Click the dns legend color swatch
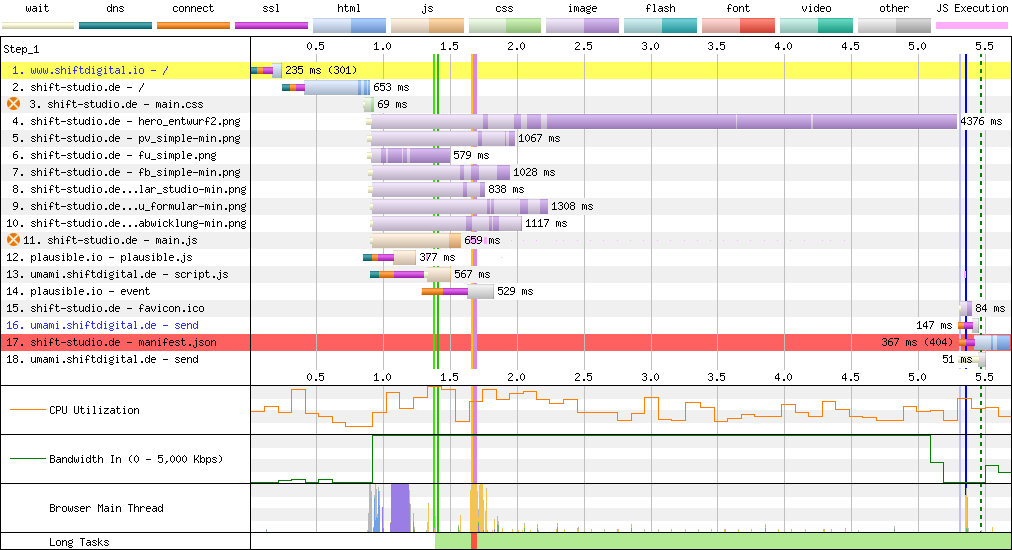 click(116, 26)
